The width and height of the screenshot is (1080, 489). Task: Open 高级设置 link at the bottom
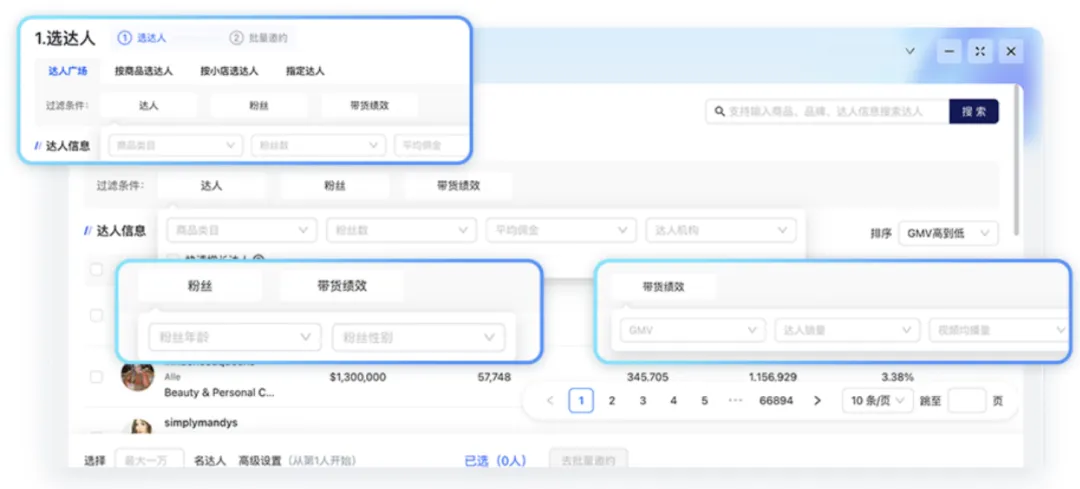[260, 461]
